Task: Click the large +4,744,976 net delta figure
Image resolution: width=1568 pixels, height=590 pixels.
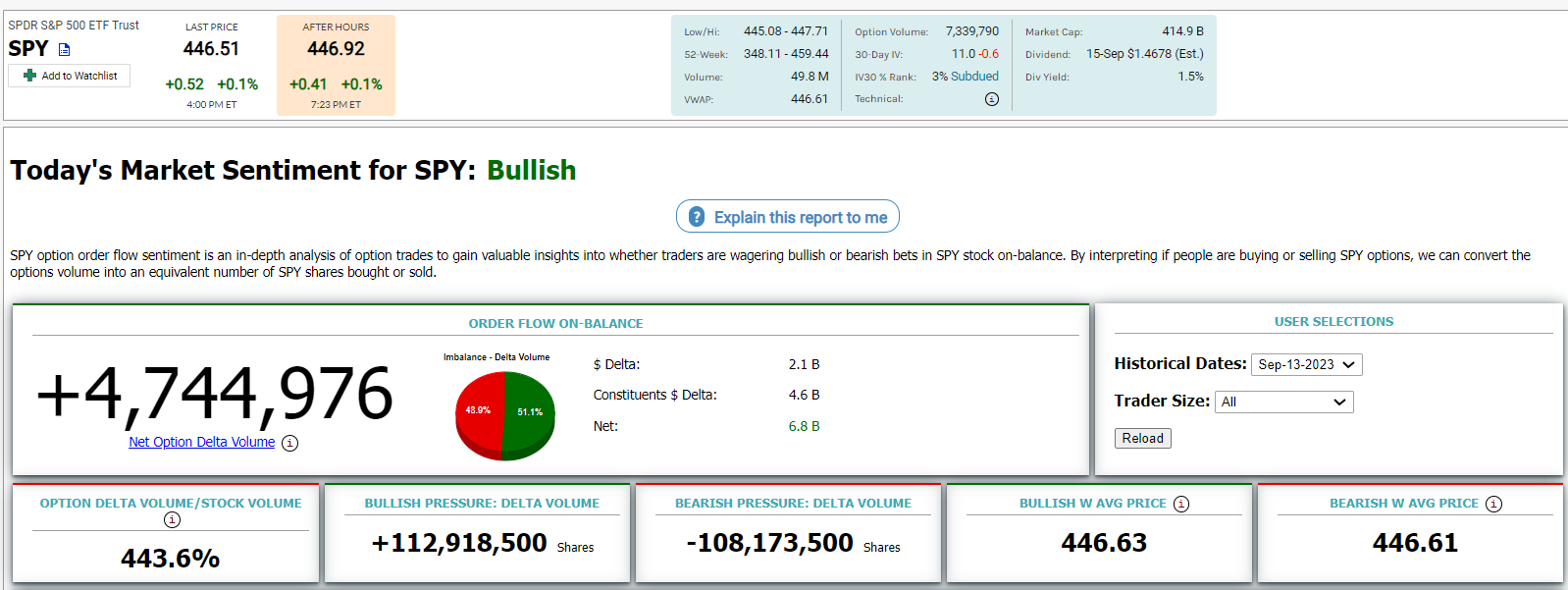Action: click(x=215, y=395)
